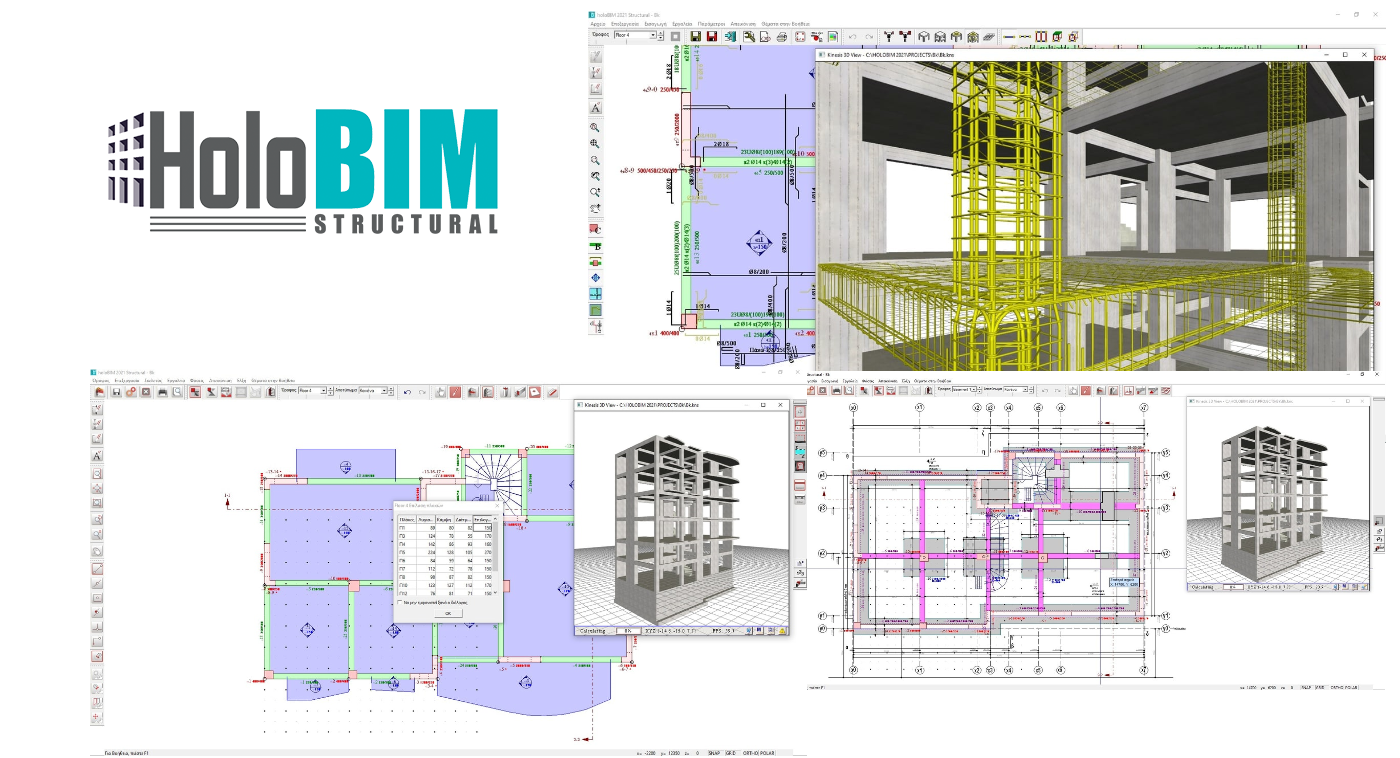Open the Floor 4 dropdown in top window
The height and width of the screenshot is (758, 1400).
635,35
